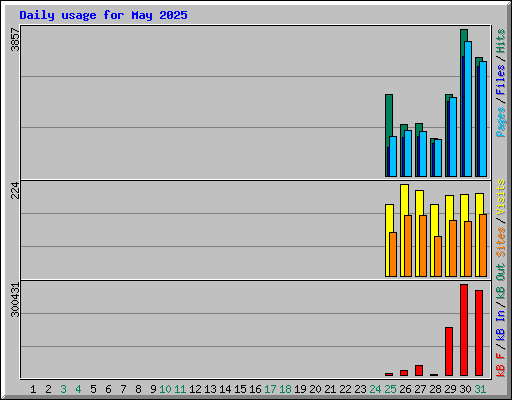The width and height of the screenshot is (512, 400).
Task: Click the yellow 'Visits' legend label
Action: tap(501, 197)
